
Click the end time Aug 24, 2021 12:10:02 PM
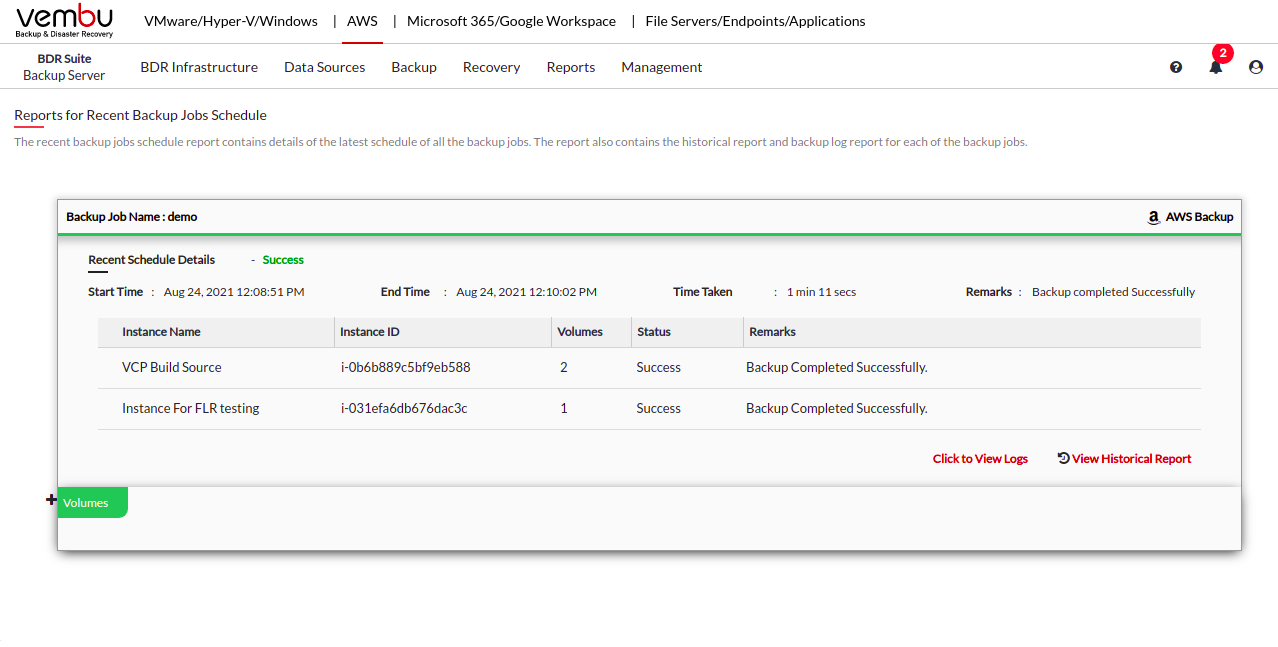point(527,292)
